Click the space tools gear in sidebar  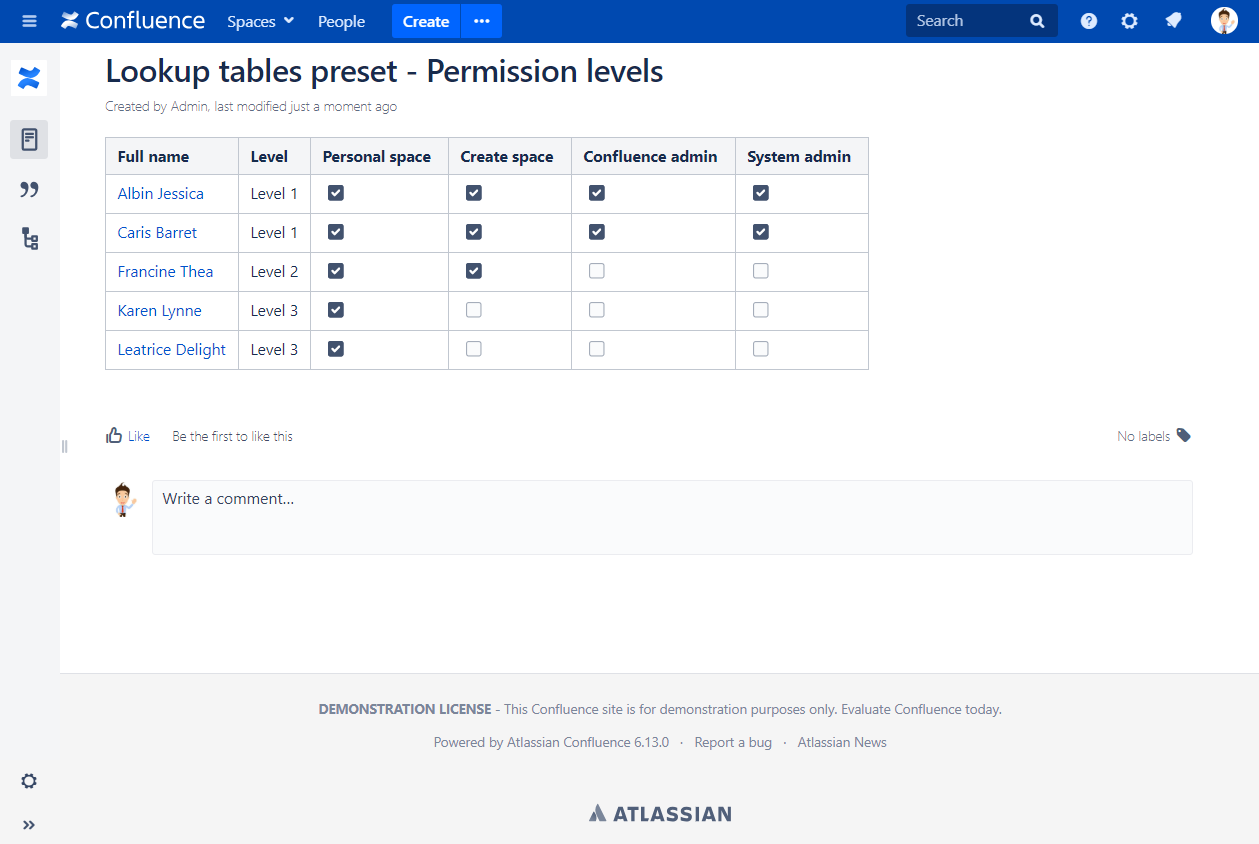[29, 781]
